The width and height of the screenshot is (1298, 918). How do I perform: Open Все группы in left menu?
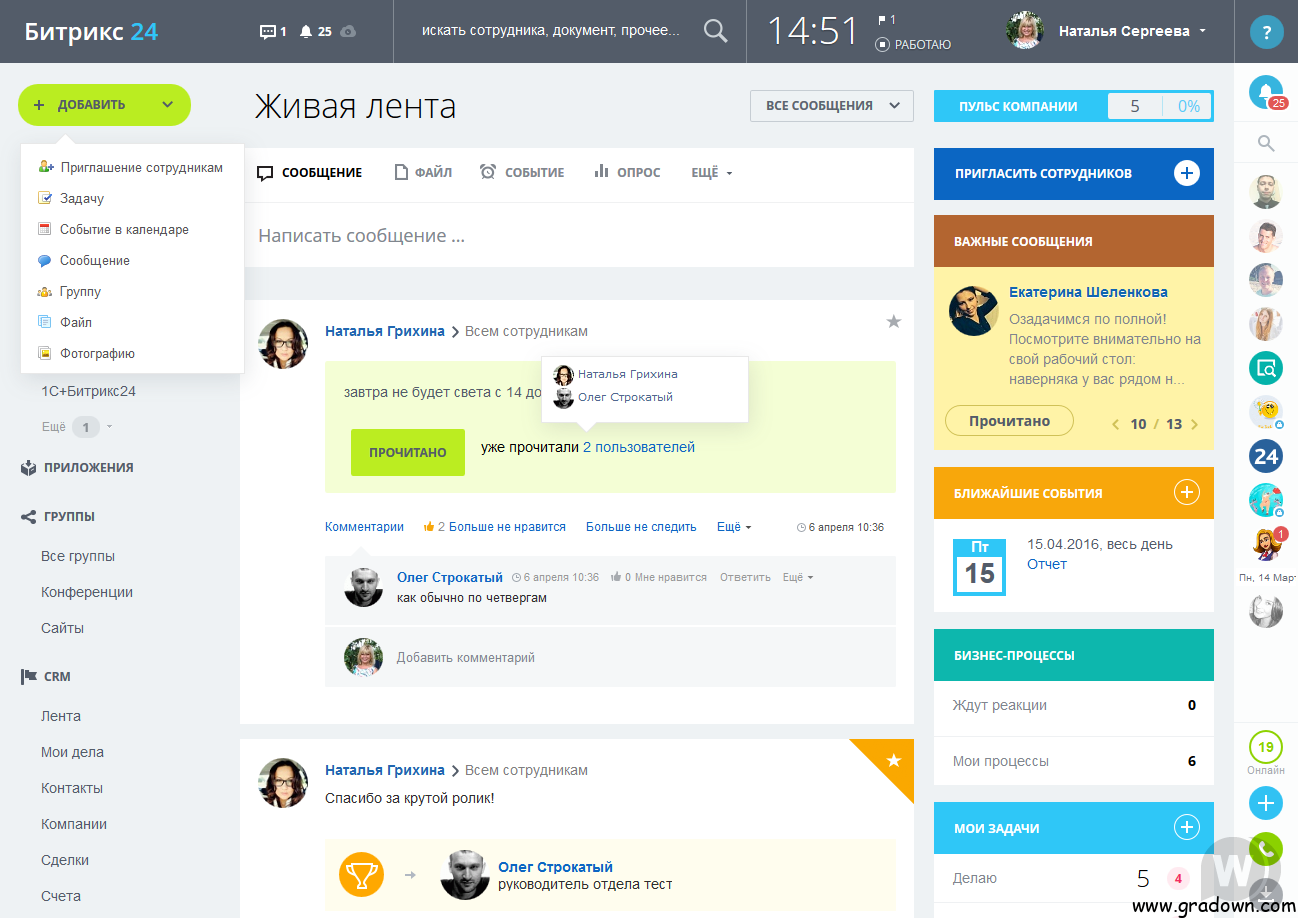tap(78, 556)
